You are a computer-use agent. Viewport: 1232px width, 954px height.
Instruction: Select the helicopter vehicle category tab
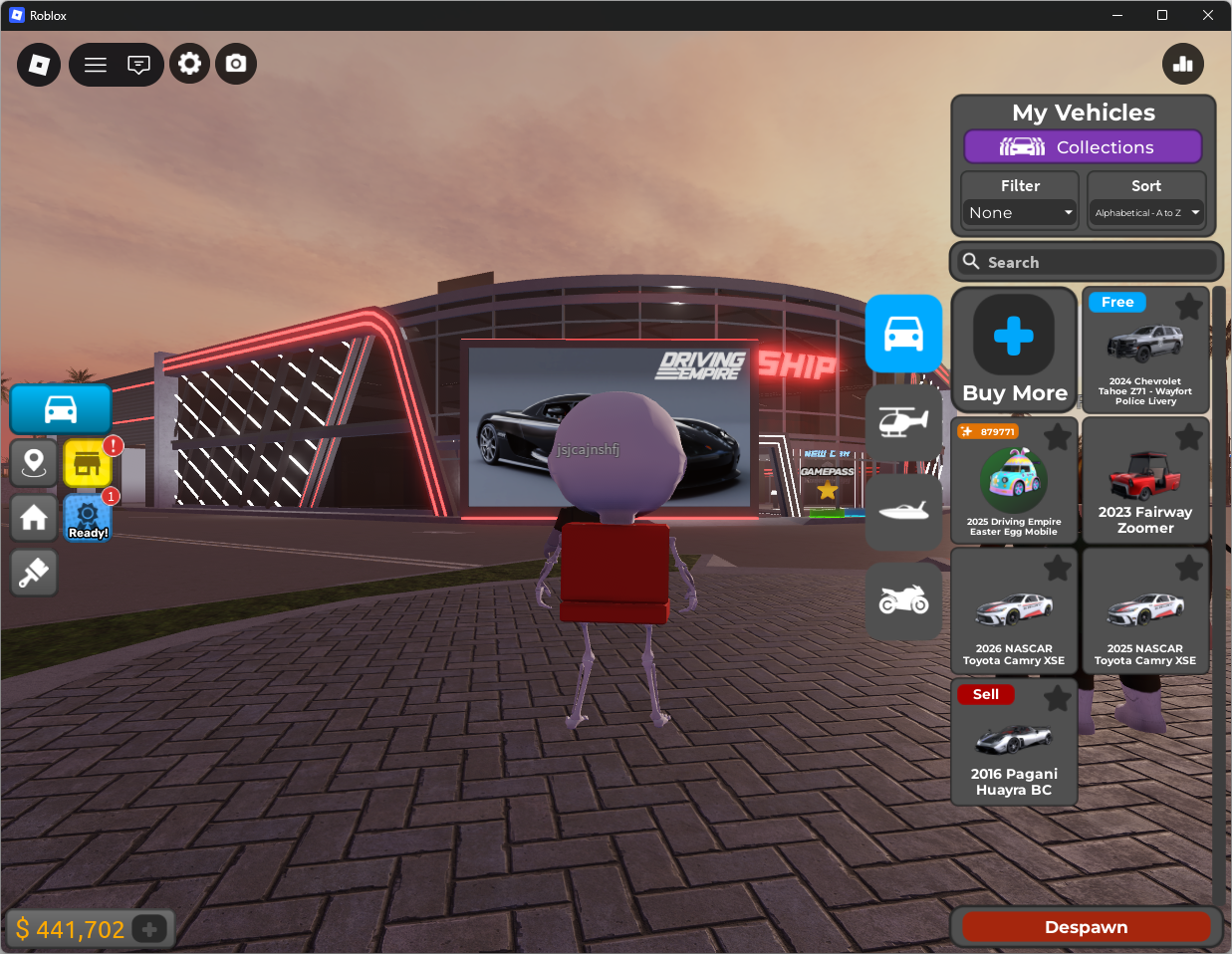coord(903,422)
